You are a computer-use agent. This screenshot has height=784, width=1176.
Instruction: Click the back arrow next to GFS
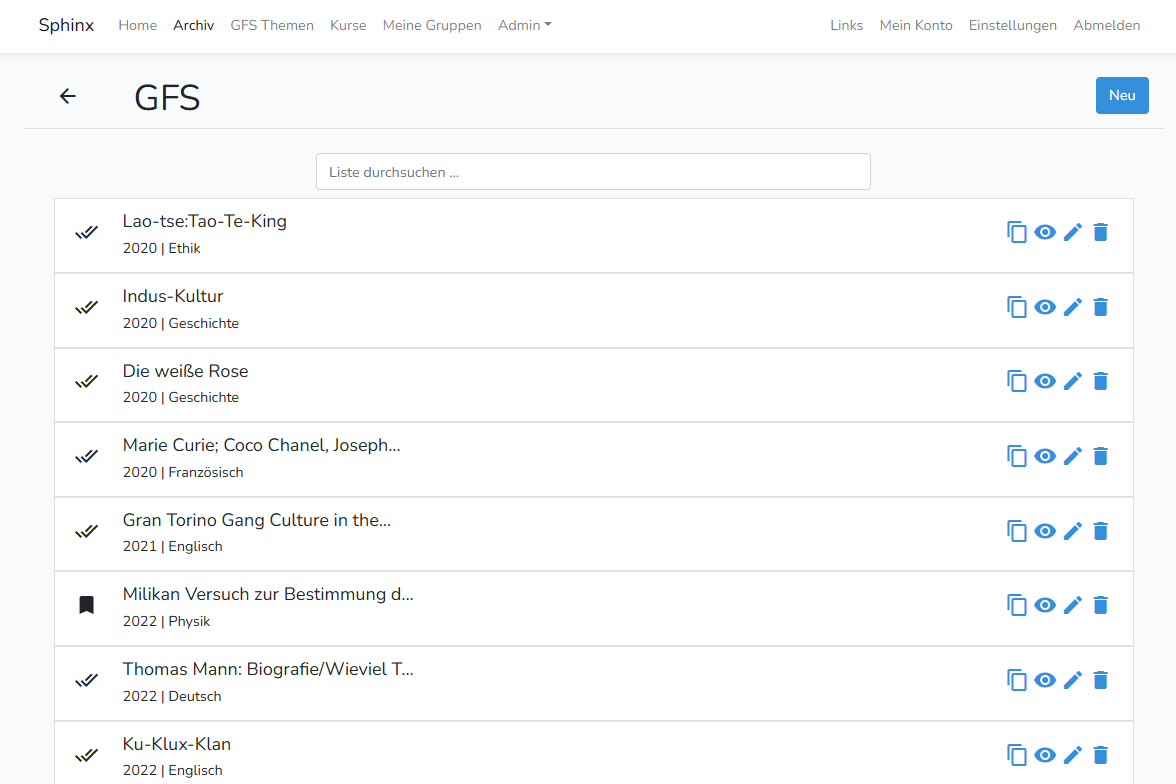(67, 96)
